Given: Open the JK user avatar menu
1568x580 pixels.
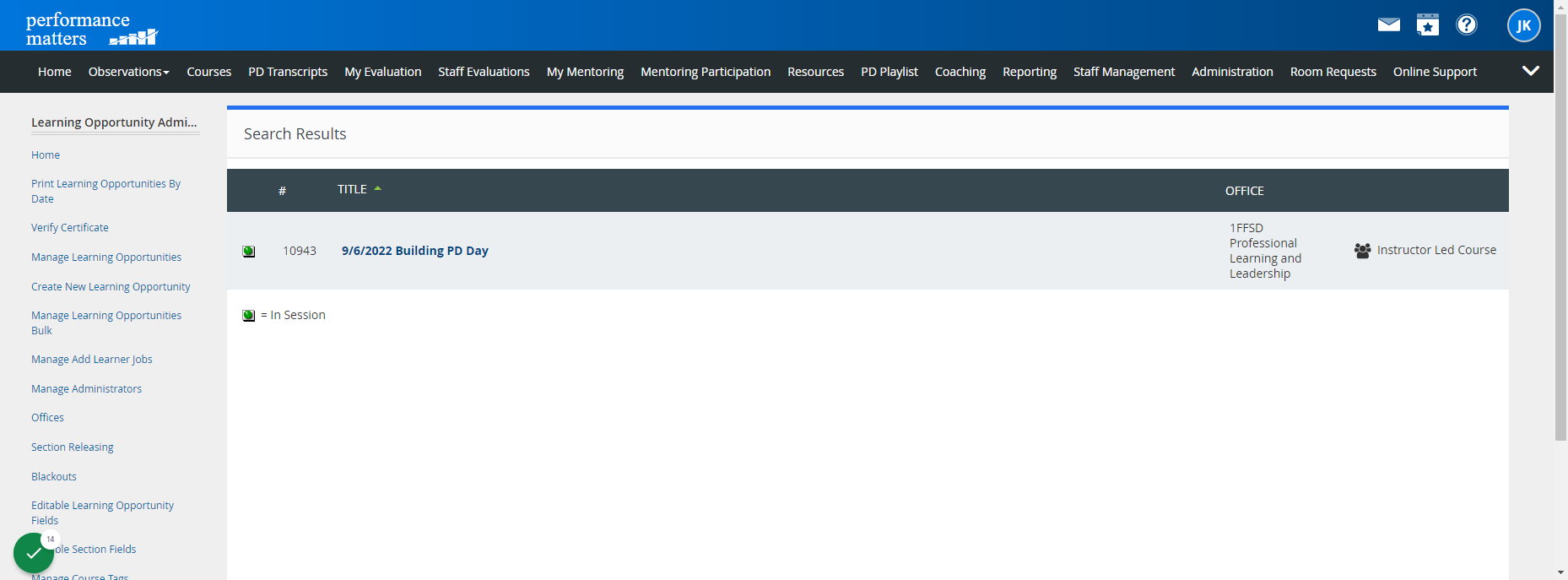Looking at the screenshot, I should (x=1524, y=25).
